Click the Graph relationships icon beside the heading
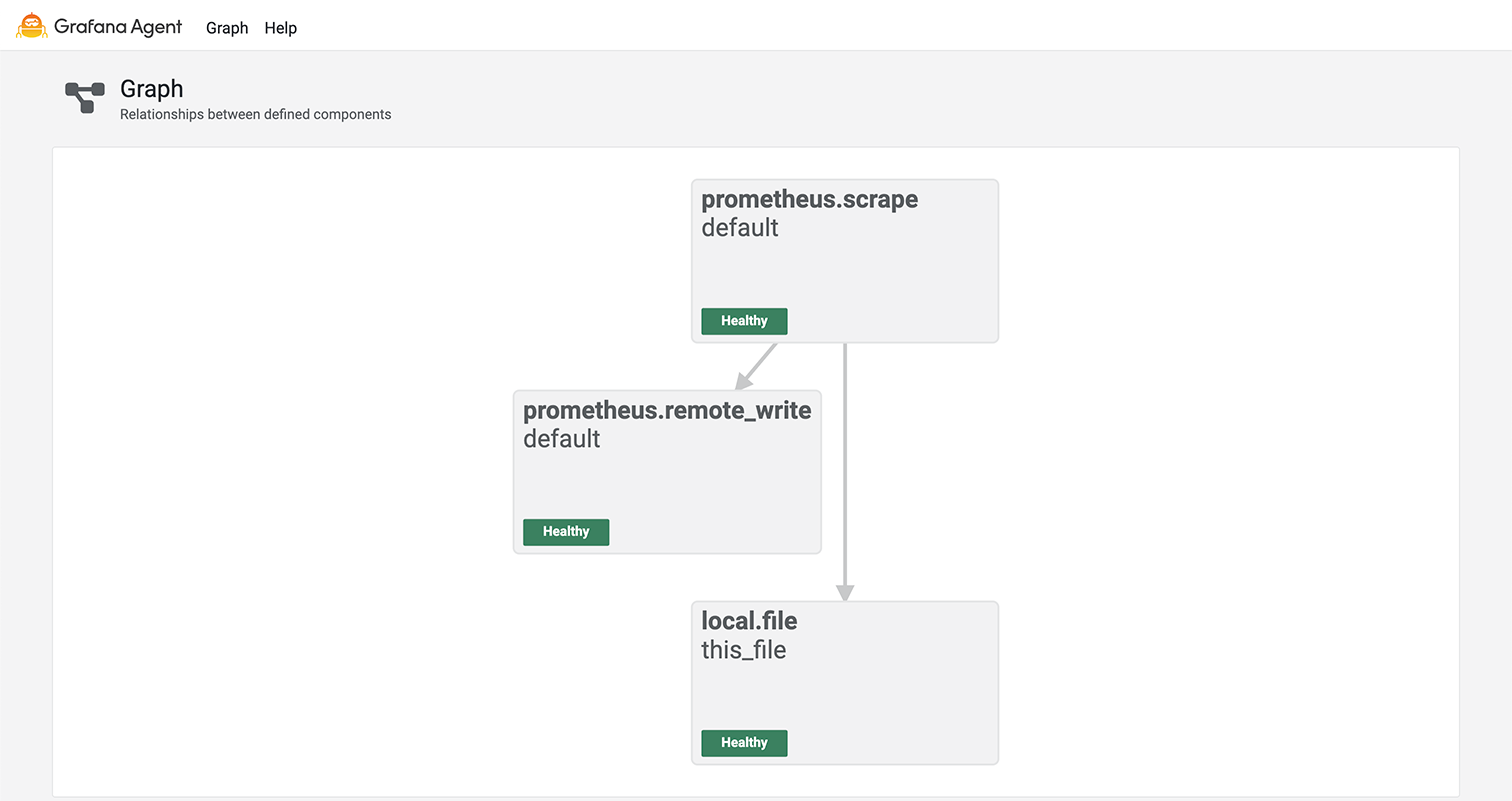This screenshot has width=1512, height=801. (84, 97)
